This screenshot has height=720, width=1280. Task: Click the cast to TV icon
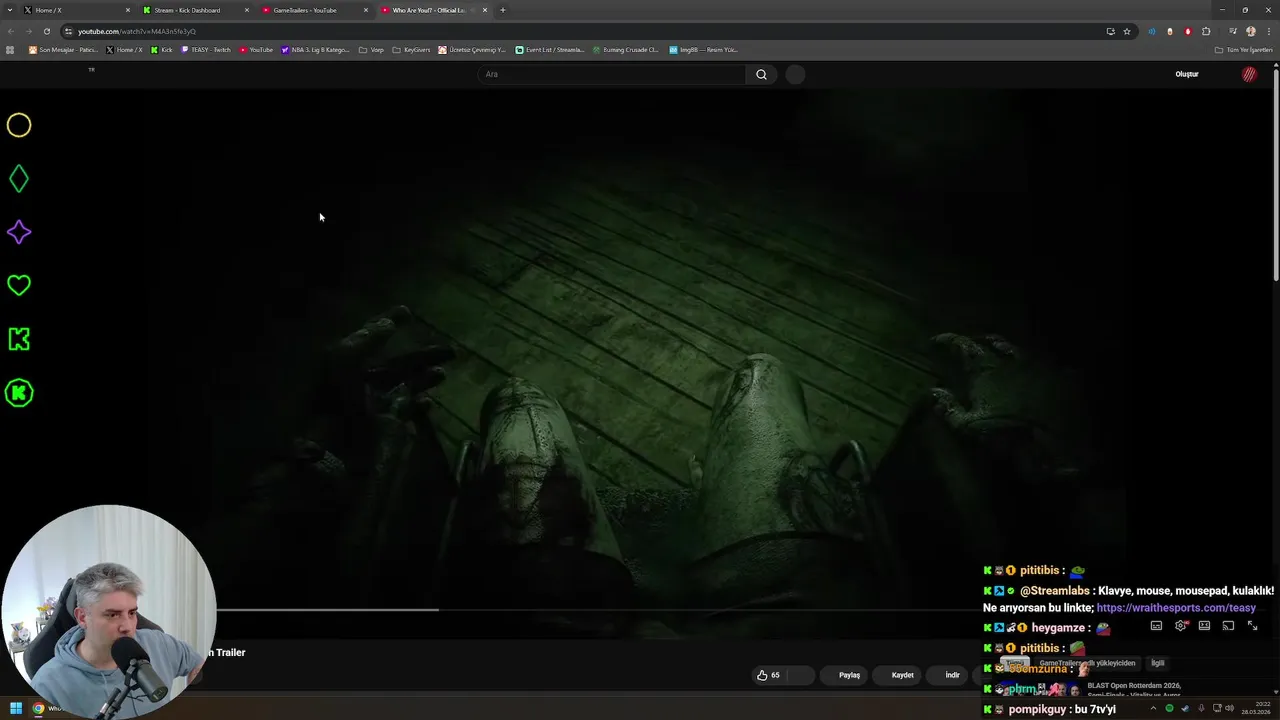point(1228,626)
